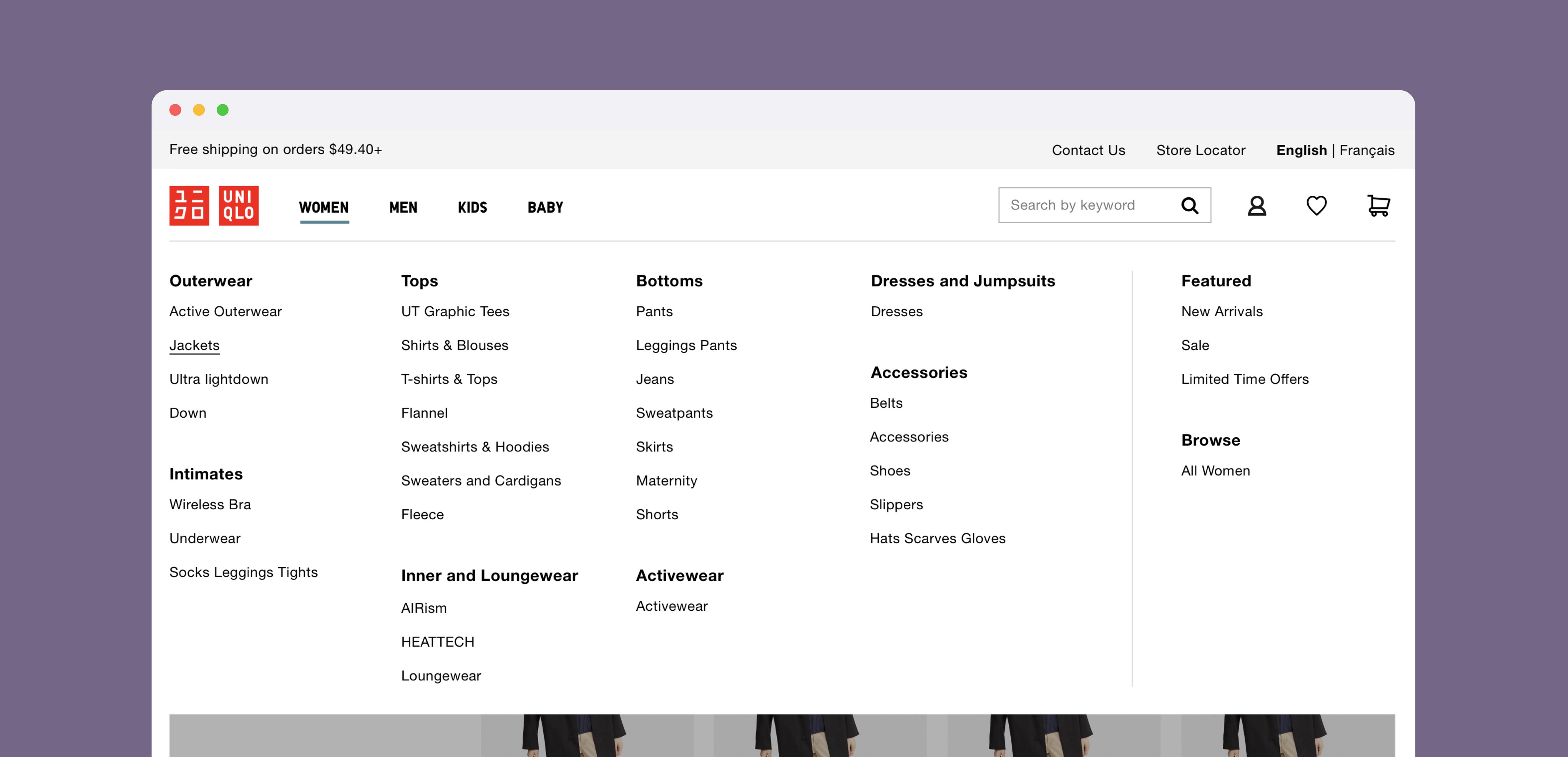The image size is (1568, 757).
Task: Click the Uniqlo logo
Action: [214, 206]
